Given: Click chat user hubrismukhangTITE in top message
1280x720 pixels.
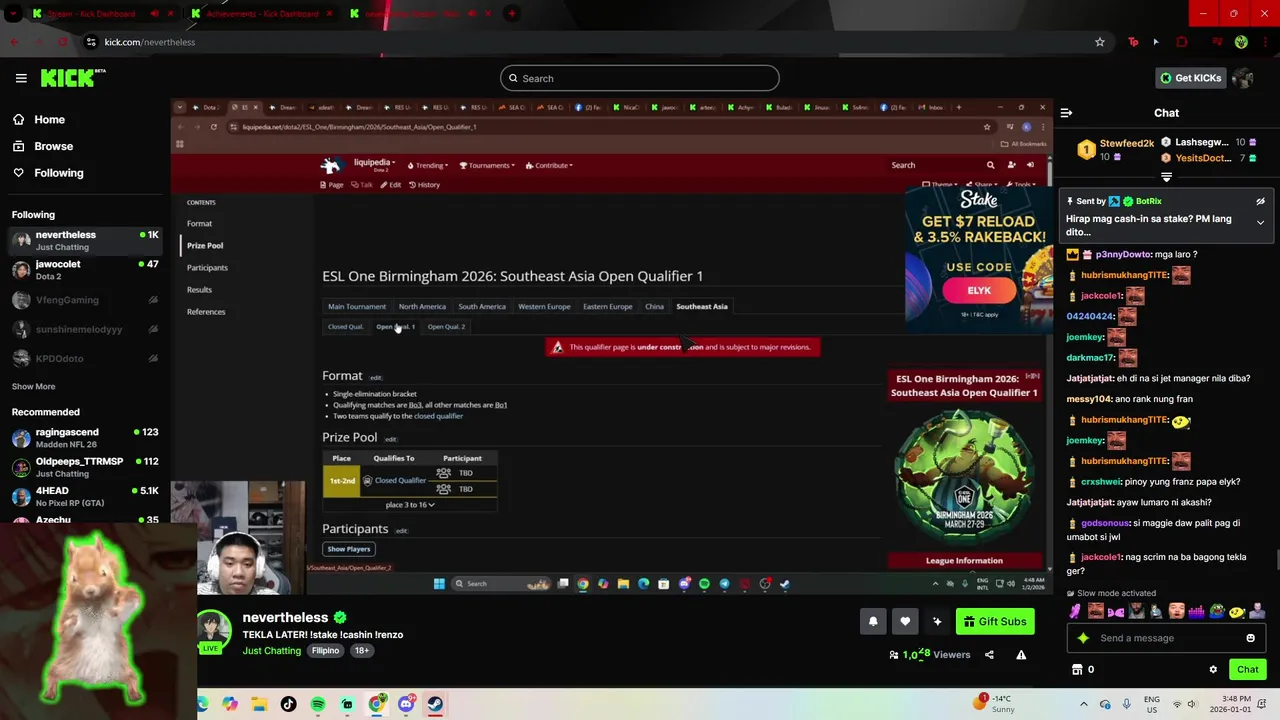Looking at the screenshot, I should pyautogui.click(x=1125, y=275).
